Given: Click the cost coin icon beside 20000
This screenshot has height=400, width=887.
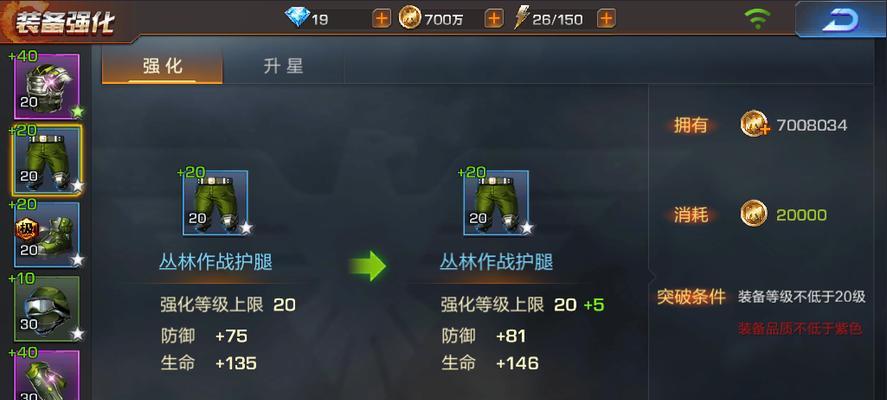Looking at the screenshot, I should coord(754,214).
